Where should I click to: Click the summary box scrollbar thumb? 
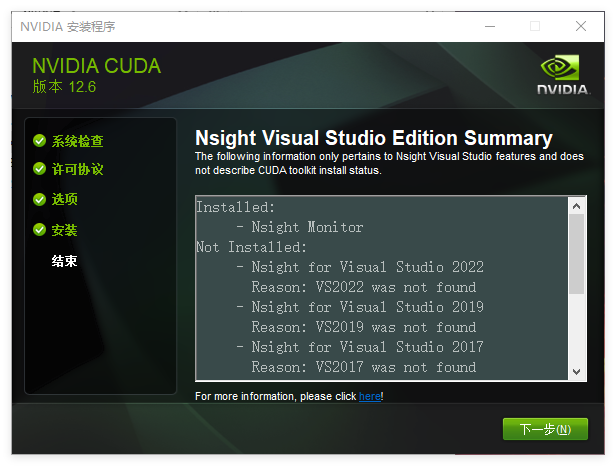tap(576, 254)
